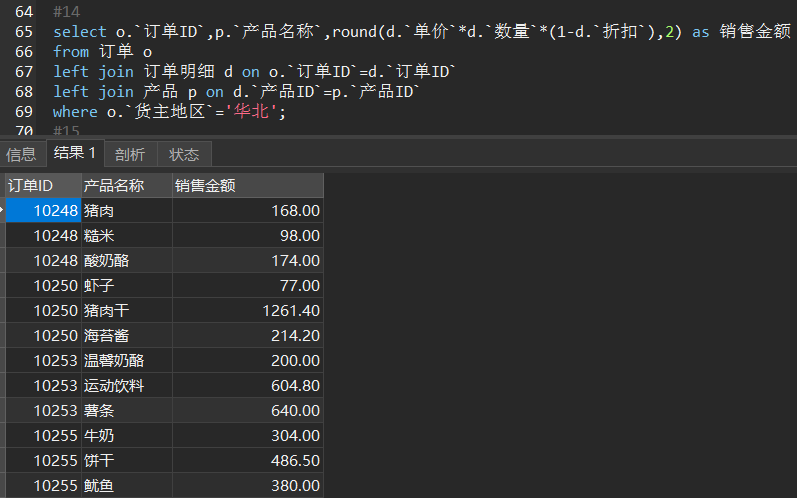Select the 猪肉 product cell

99,211
